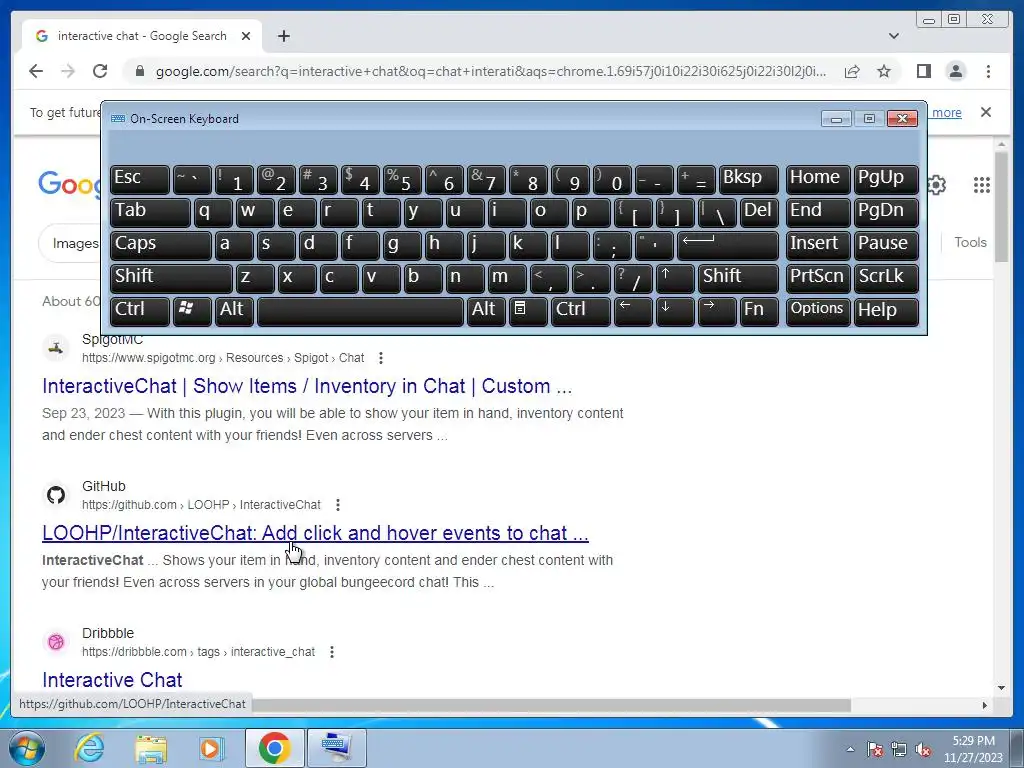Toggle the left Alt key on the keyboard
Screen dimensions: 1024x768
[x=234, y=311]
